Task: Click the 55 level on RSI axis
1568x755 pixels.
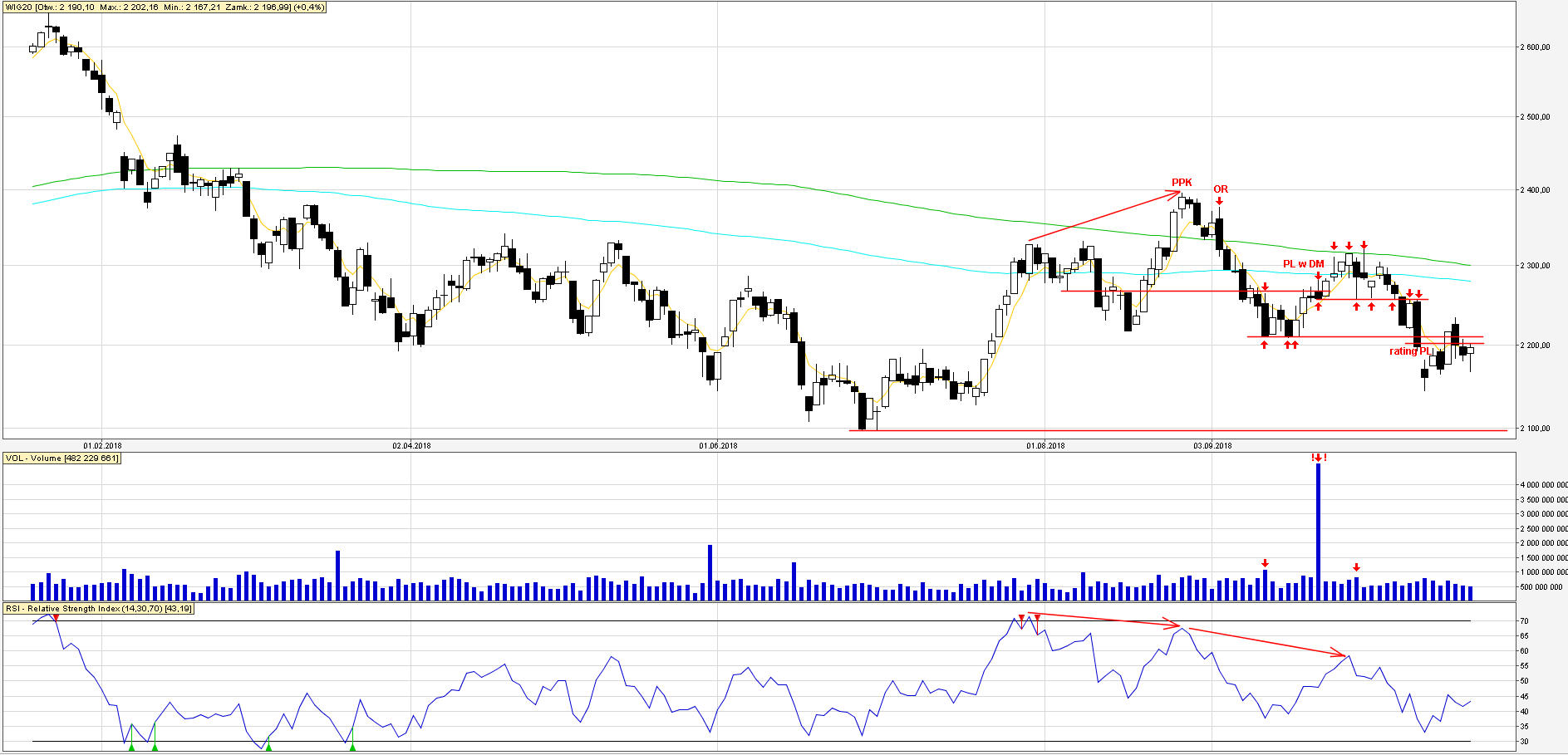Action: click(x=1525, y=666)
